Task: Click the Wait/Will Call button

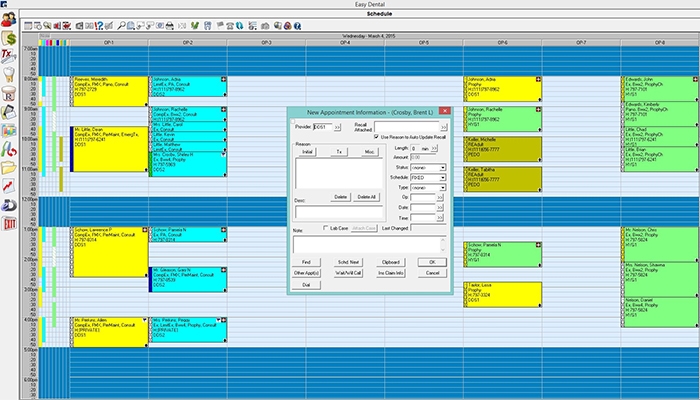Action: click(x=348, y=273)
